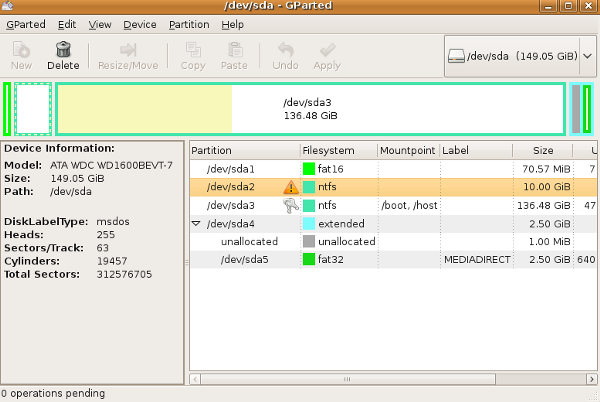600x402 pixels.
Task: Click the New partition toolbar icon
Action: 21,50
